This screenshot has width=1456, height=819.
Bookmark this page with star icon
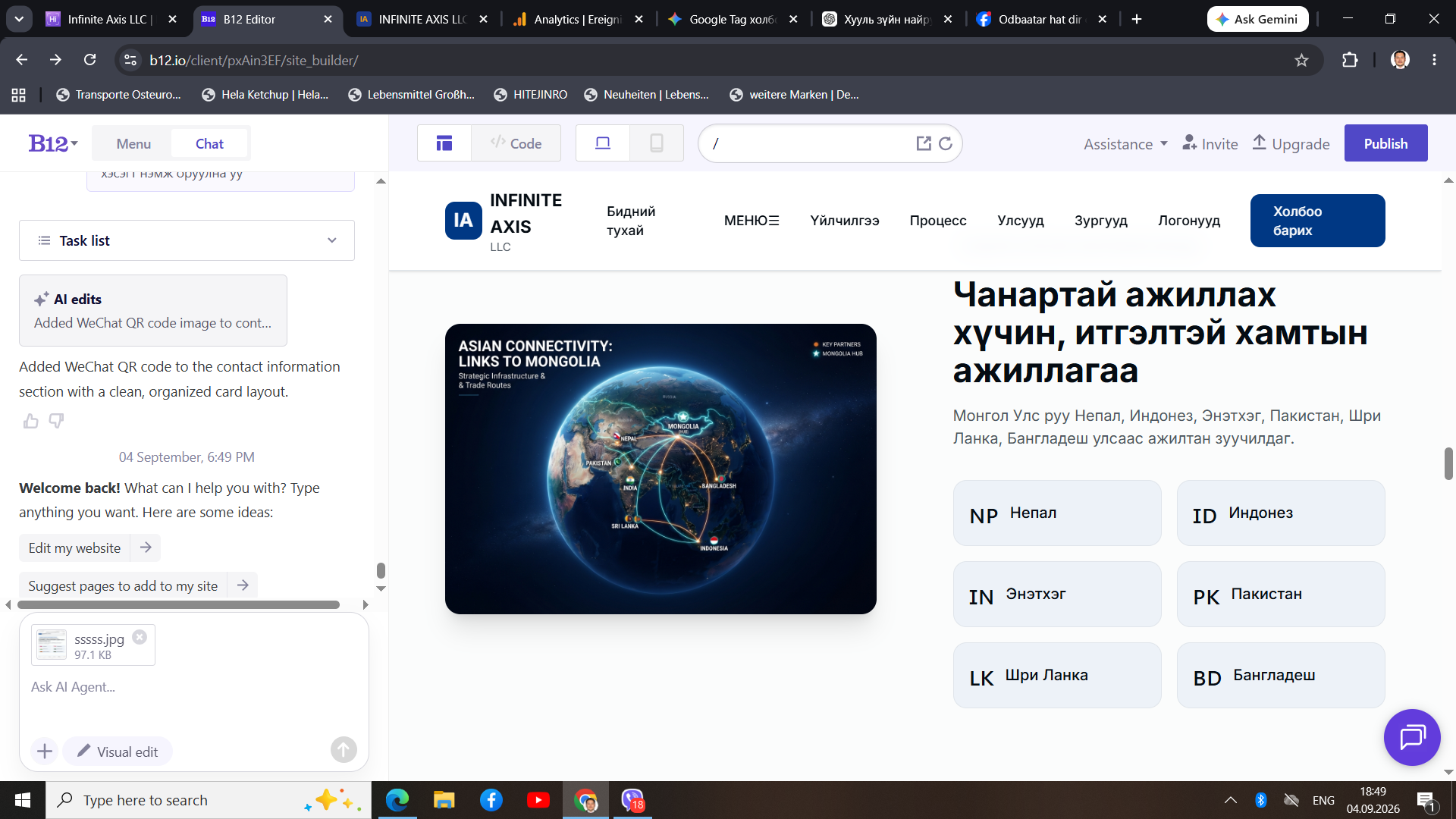1302,60
